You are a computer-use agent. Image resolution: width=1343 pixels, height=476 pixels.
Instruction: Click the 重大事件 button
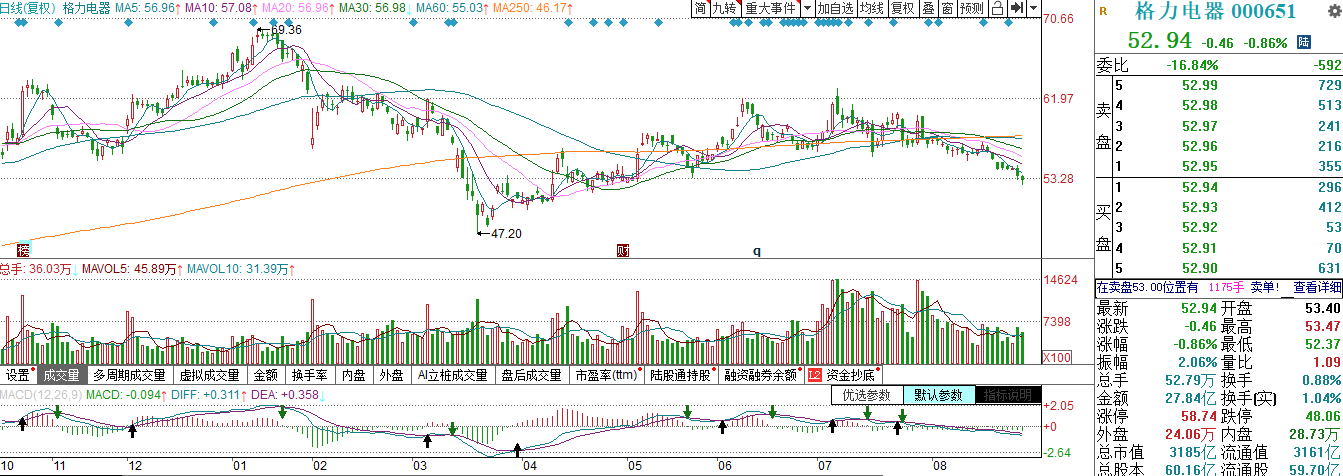pos(769,8)
